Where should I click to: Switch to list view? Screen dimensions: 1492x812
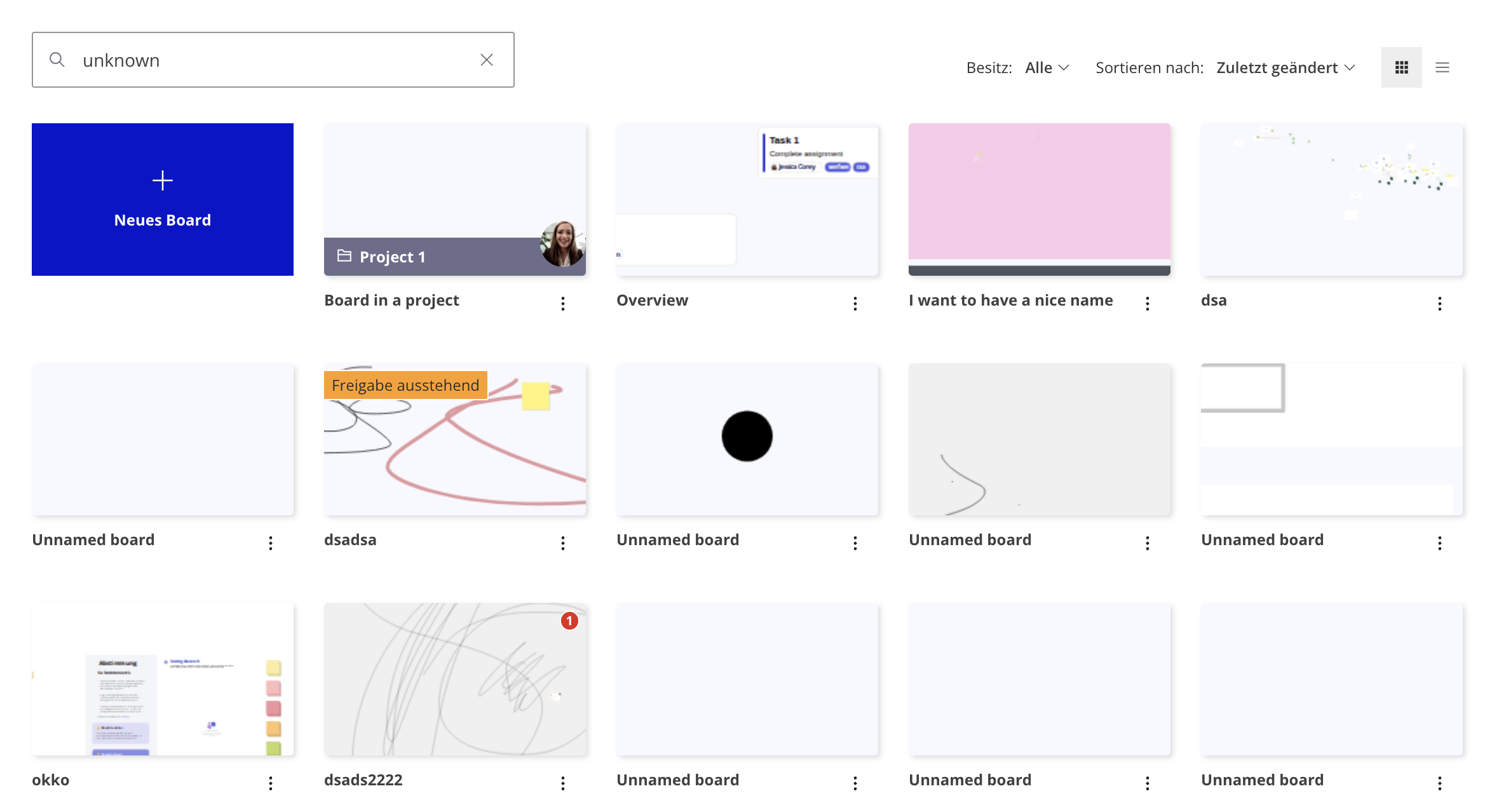[1442, 67]
